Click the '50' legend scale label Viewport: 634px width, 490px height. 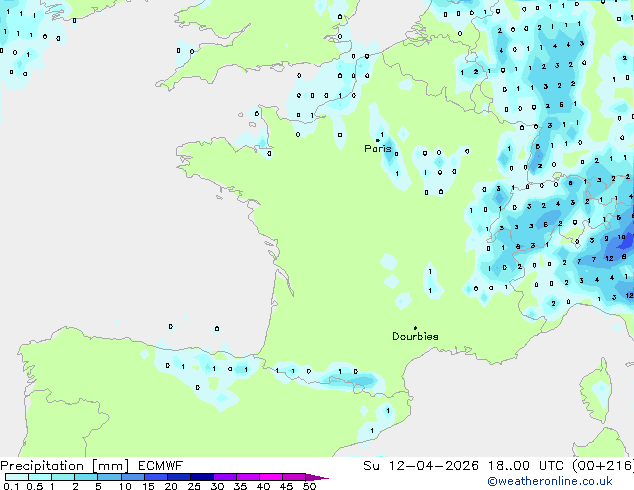coord(309,486)
